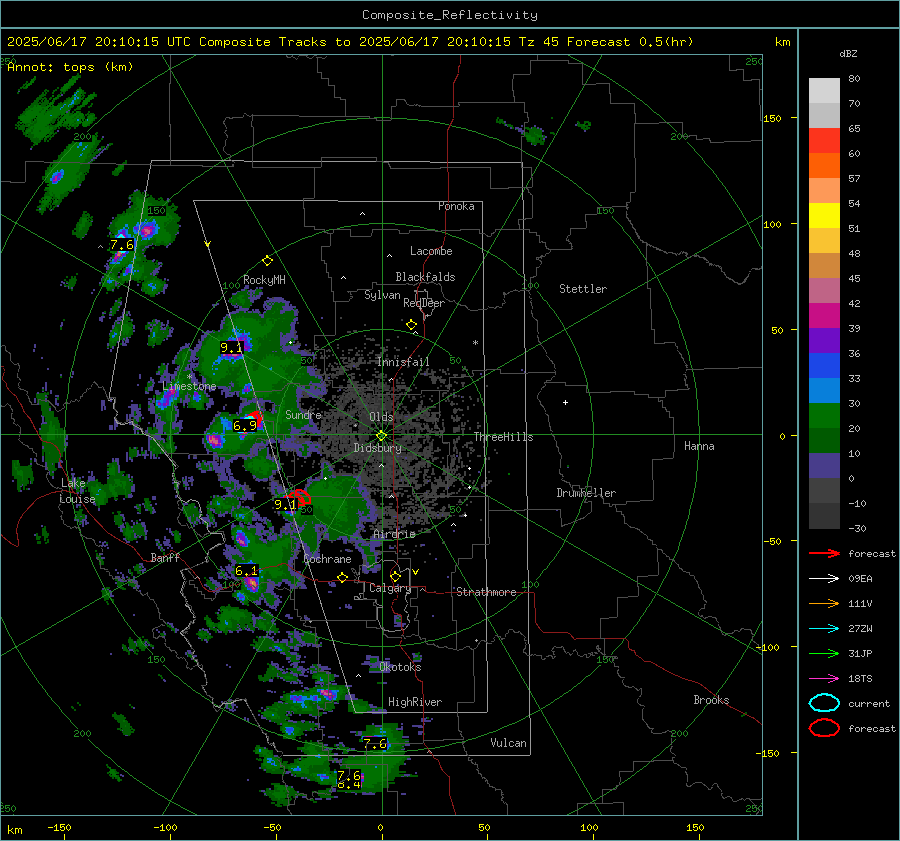
Task: Click the Calgary city label
Action: 390,588
